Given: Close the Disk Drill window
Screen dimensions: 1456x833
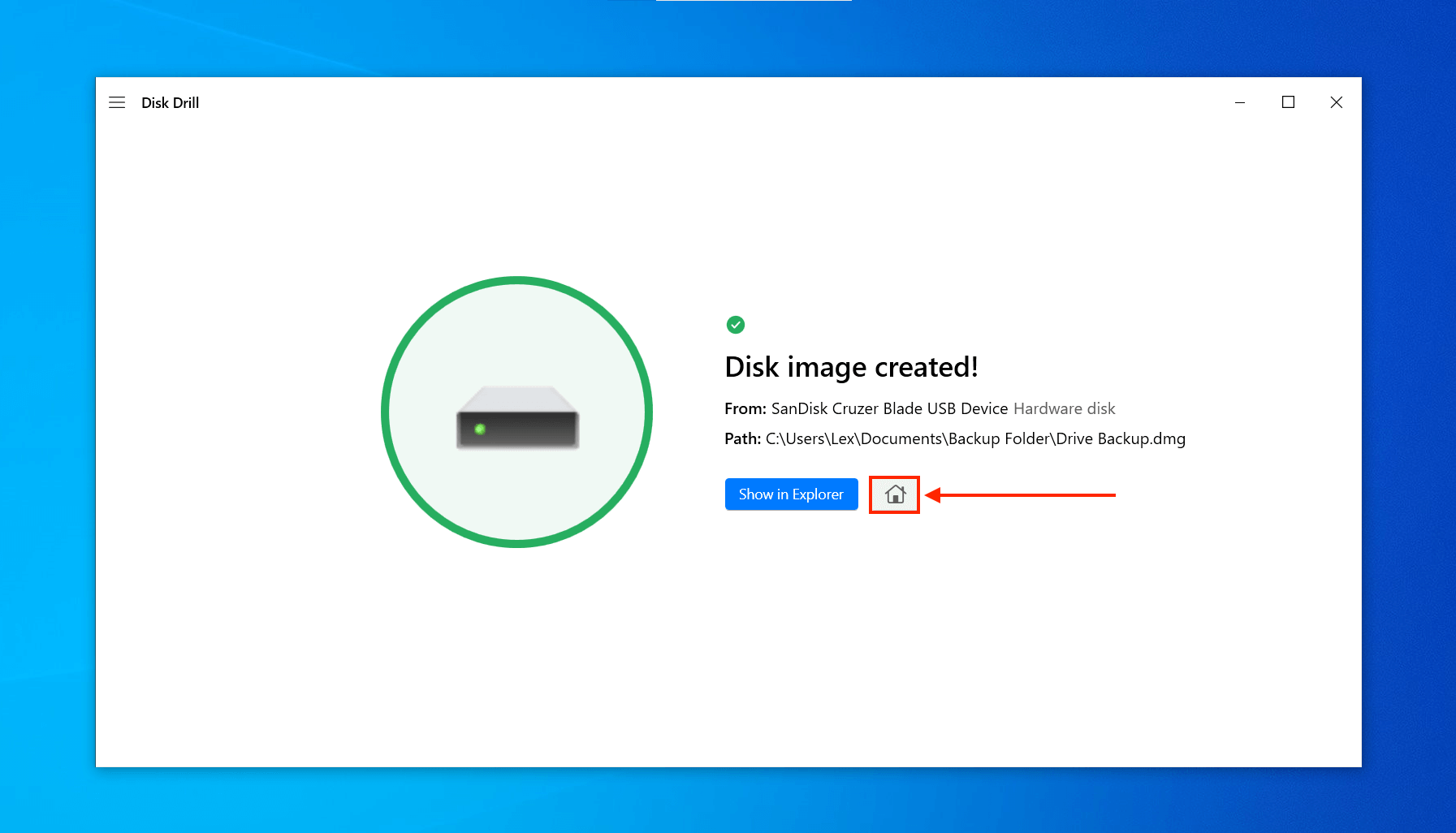Looking at the screenshot, I should (1336, 102).
